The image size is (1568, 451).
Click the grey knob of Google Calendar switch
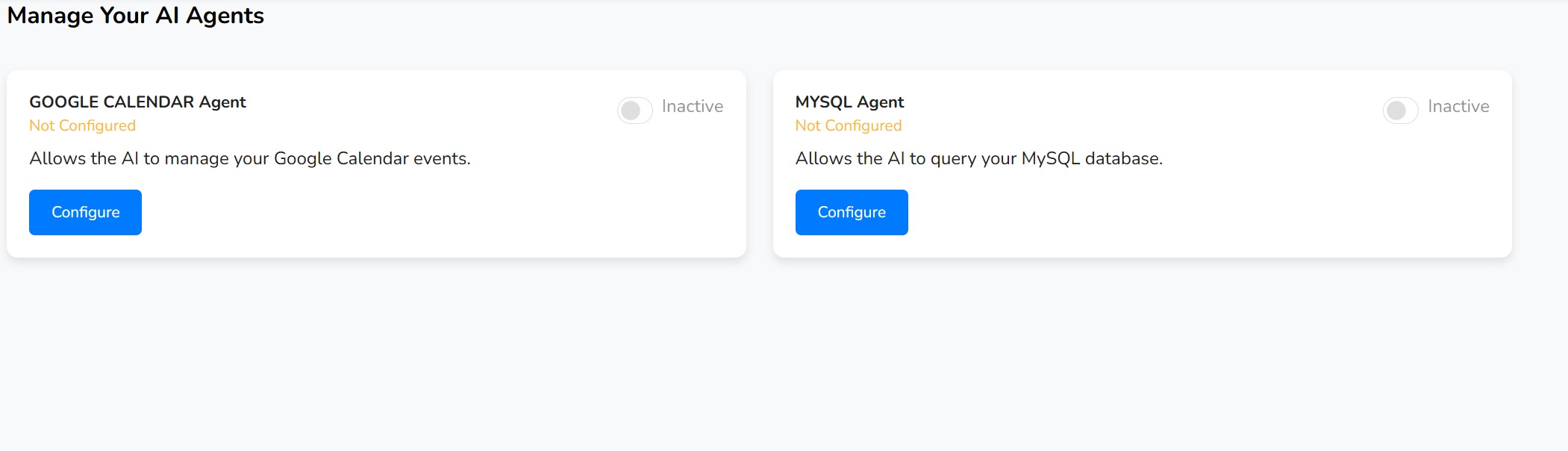(631, 111)
